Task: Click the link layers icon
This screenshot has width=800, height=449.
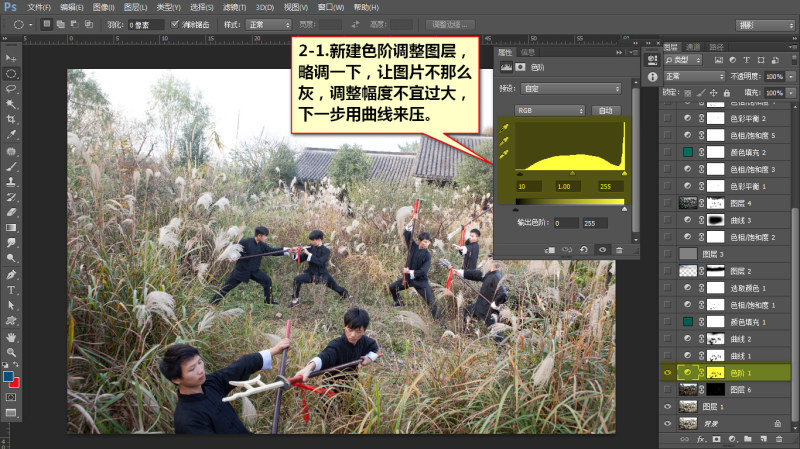Action: click(x=684, y=439)
